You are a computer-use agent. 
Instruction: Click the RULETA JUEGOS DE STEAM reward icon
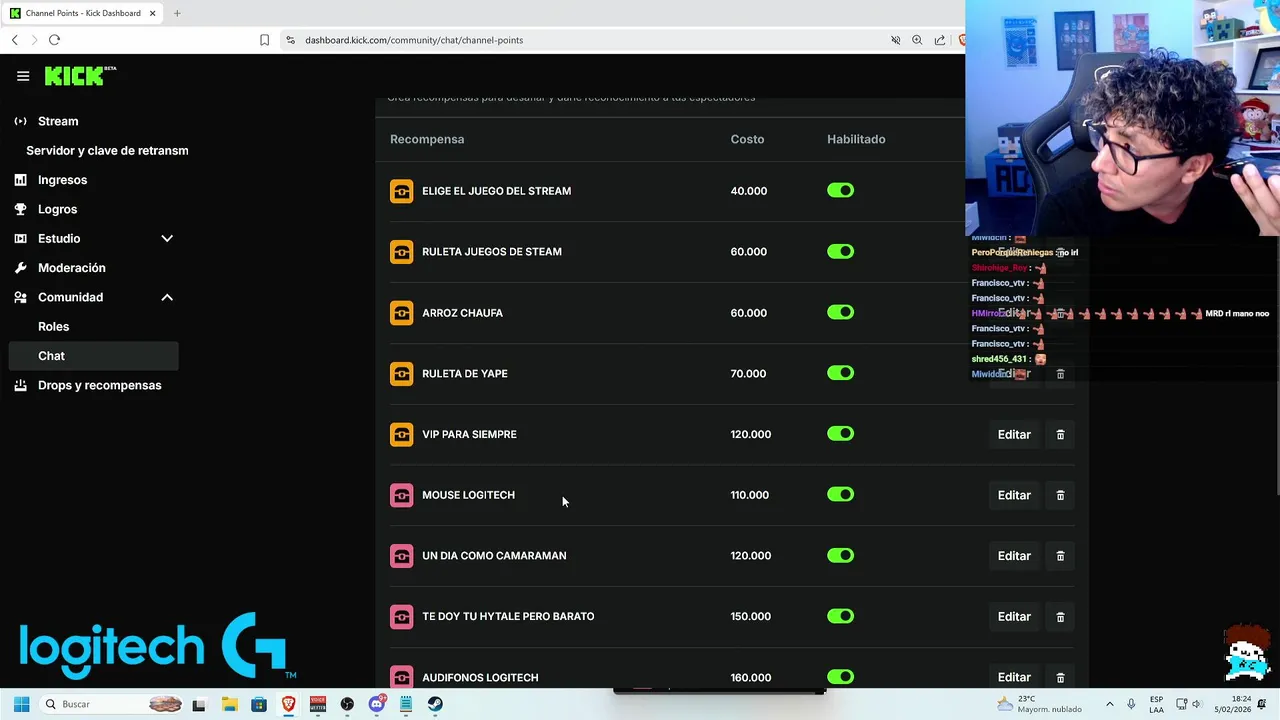click(x=401, y=252)
